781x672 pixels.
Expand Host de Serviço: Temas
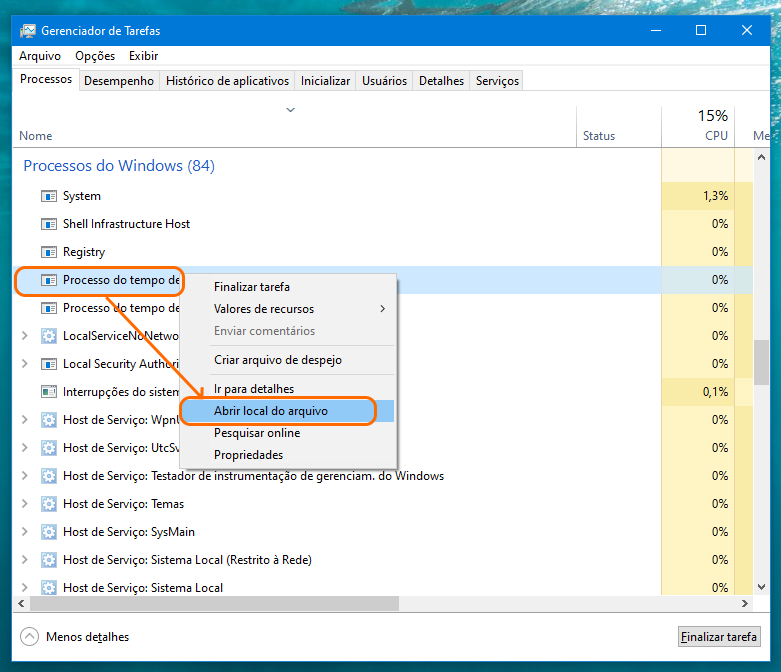(x=24, y=504)
